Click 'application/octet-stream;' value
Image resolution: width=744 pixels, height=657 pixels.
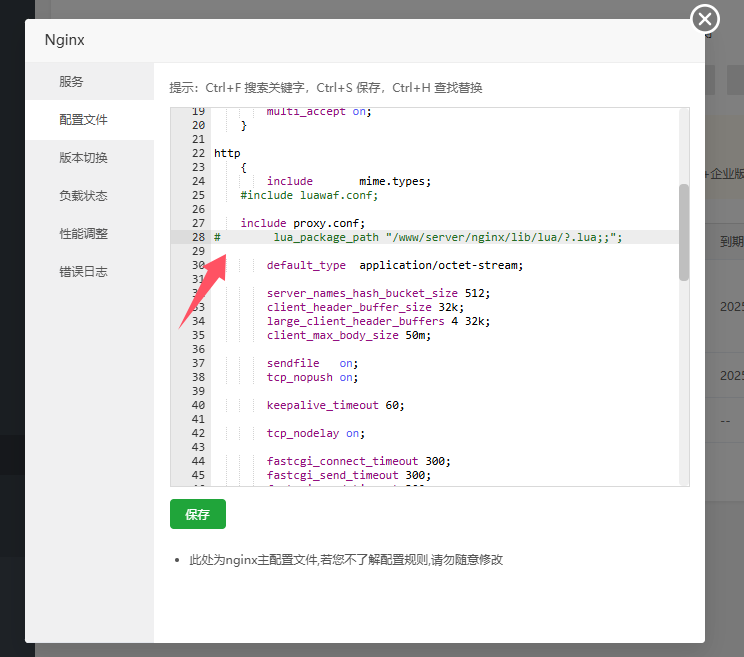pyautogui.click(x=441, y=265)
